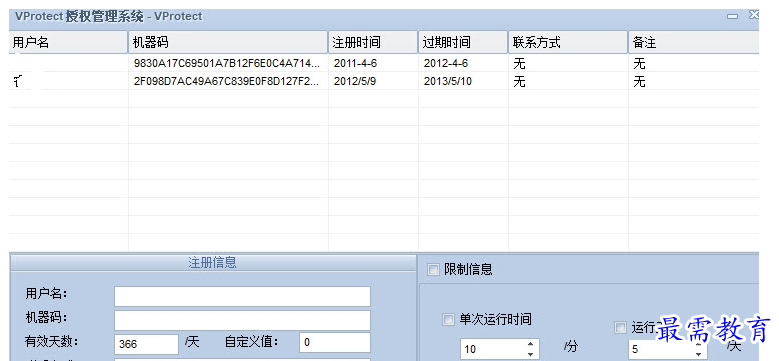This screenshot has height=361, width=779.
Task: Click registration date 2011-4-6
Action: [x=356, y=64]
